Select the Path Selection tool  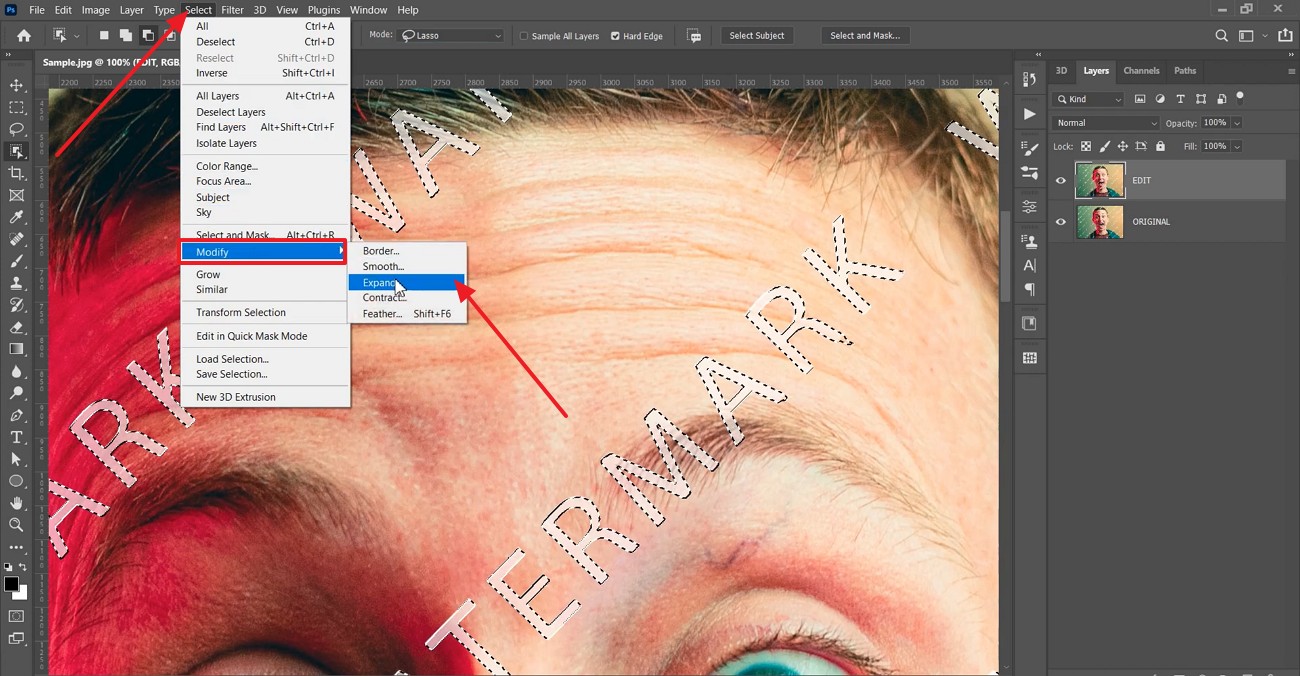point(16,459)
